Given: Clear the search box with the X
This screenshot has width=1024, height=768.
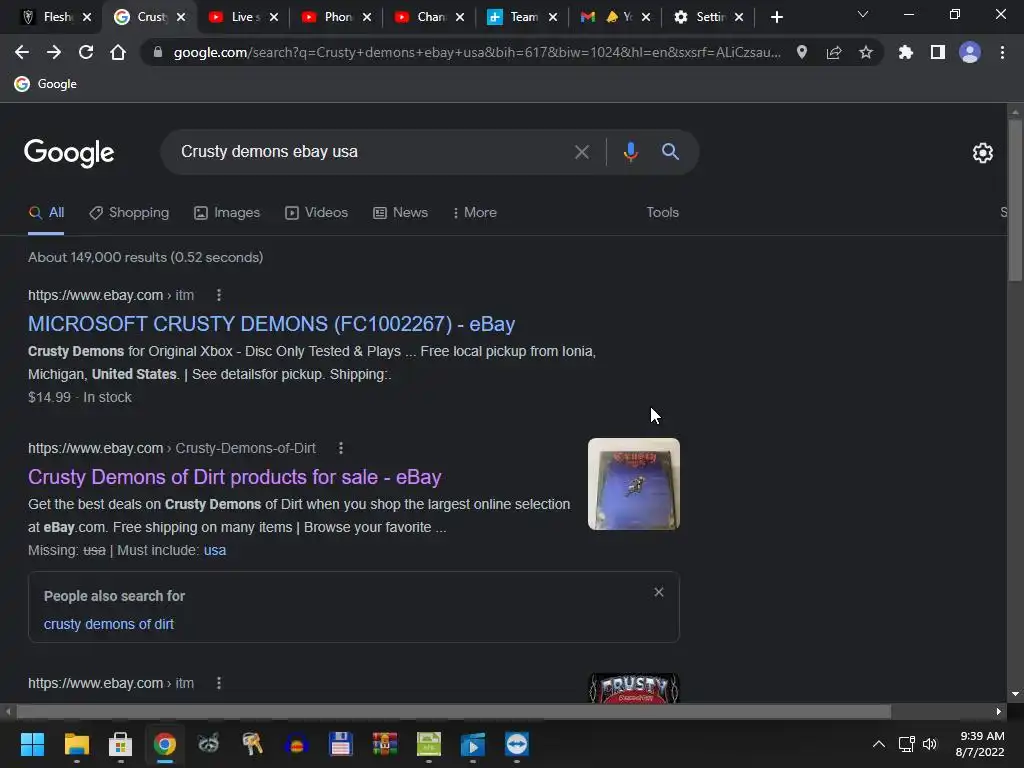Looking at the screenshot, I should [x=581, y=152].
